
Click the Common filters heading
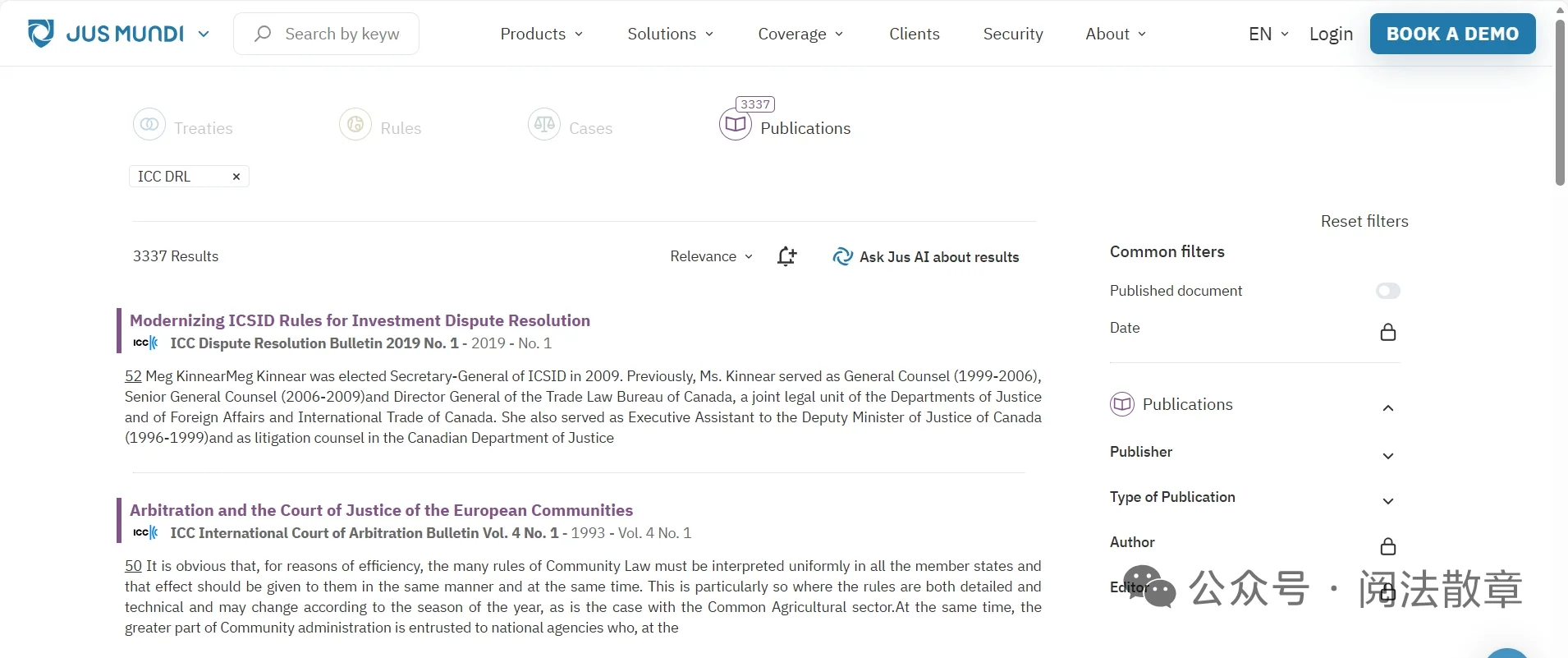pyautogui.click(x=1167, y=251)
